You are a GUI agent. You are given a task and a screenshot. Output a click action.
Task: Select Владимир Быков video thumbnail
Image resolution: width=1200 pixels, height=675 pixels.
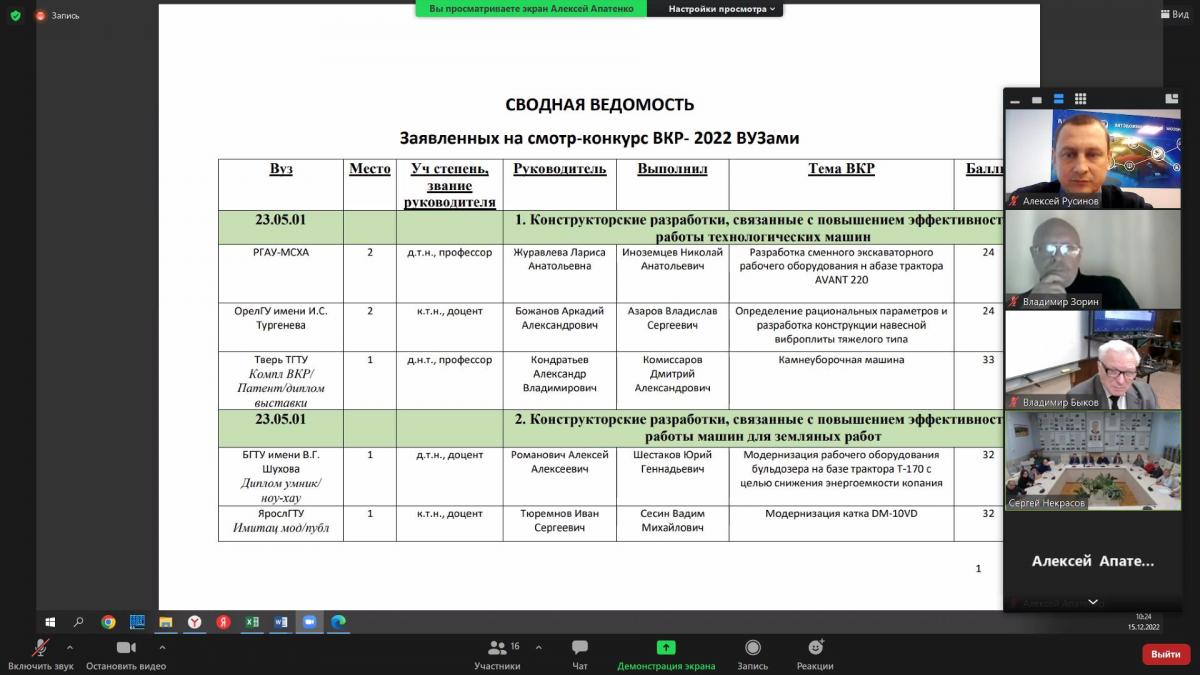pos(1093,360)
